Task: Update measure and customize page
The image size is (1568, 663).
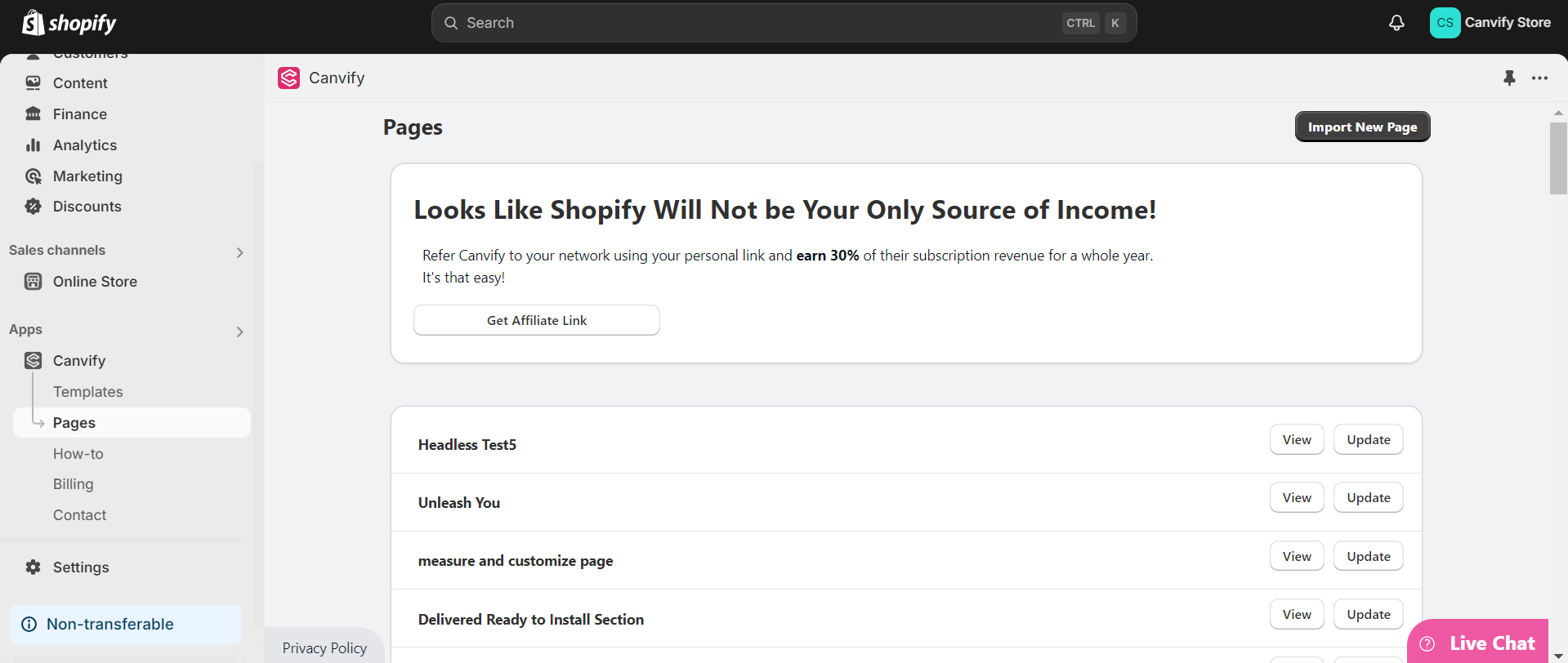Action: [1369, 556]
